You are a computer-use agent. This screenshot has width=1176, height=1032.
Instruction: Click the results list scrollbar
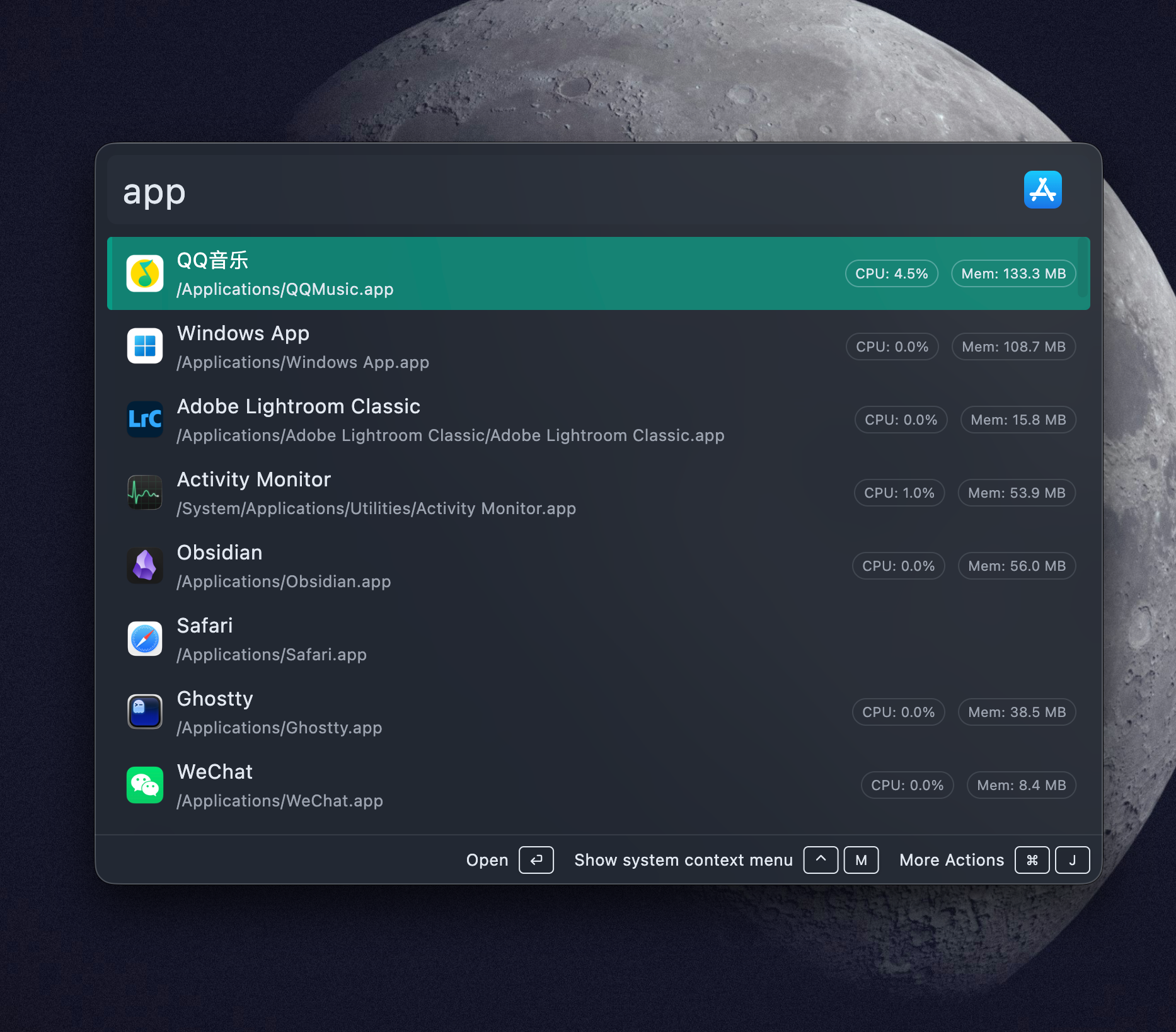coord(1083,268)
